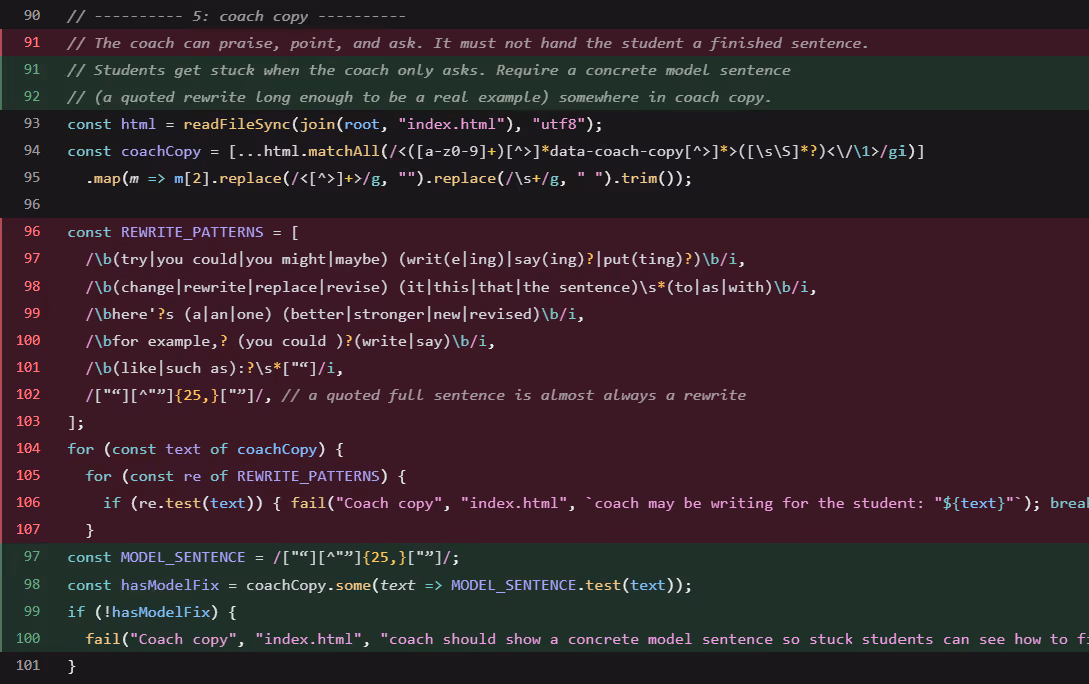Click matchAll in the coachCopy declaration
The width and height of the screenshot is (1089, 684).
(x=344, y=151)
